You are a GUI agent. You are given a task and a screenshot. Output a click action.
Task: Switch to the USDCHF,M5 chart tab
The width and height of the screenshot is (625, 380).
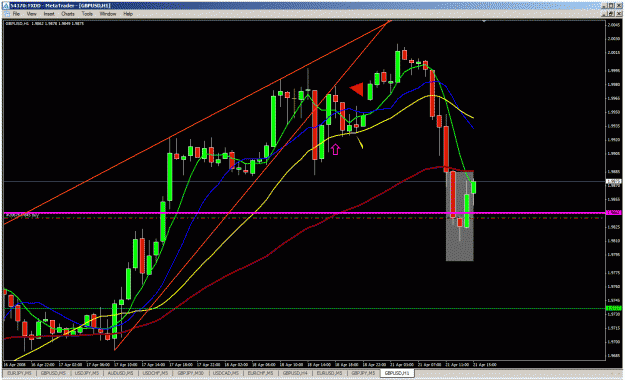pyautogui.click(x=155, y=373)
